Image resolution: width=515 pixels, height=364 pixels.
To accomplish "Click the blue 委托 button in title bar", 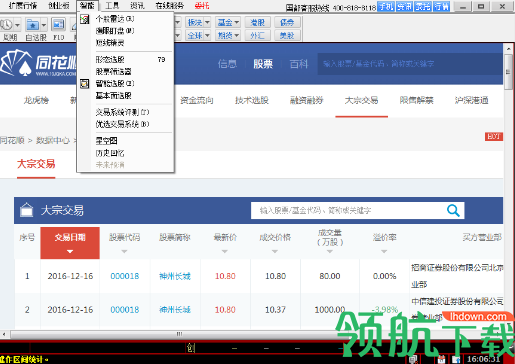I will 423,6.
